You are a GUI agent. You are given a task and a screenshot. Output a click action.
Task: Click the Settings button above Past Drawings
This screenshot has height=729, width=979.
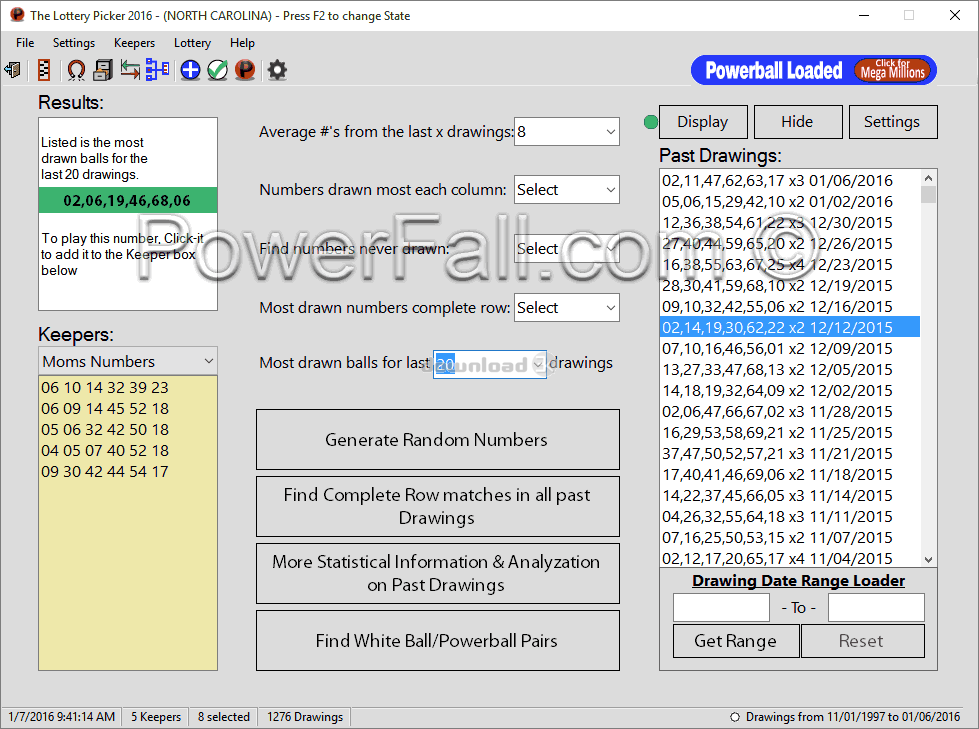pyautogui.click(x=892, y=122)
